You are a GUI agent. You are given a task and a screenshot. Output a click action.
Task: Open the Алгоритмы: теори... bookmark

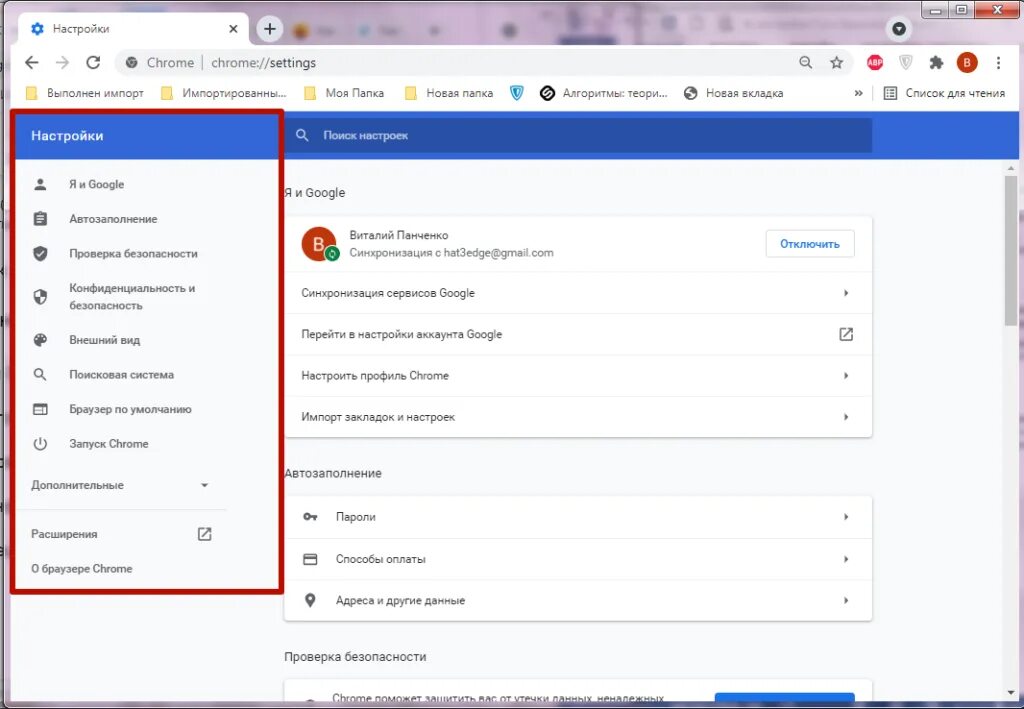coord(604,93)
